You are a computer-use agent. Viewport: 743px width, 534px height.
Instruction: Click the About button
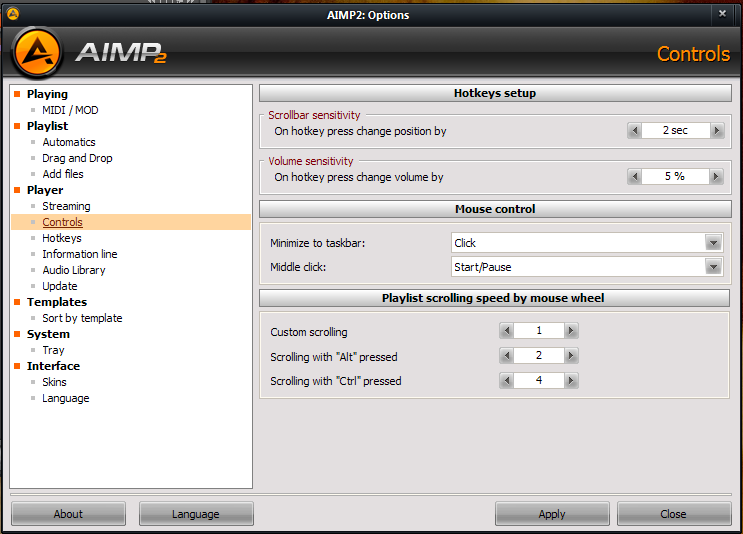tap(68, 514)
